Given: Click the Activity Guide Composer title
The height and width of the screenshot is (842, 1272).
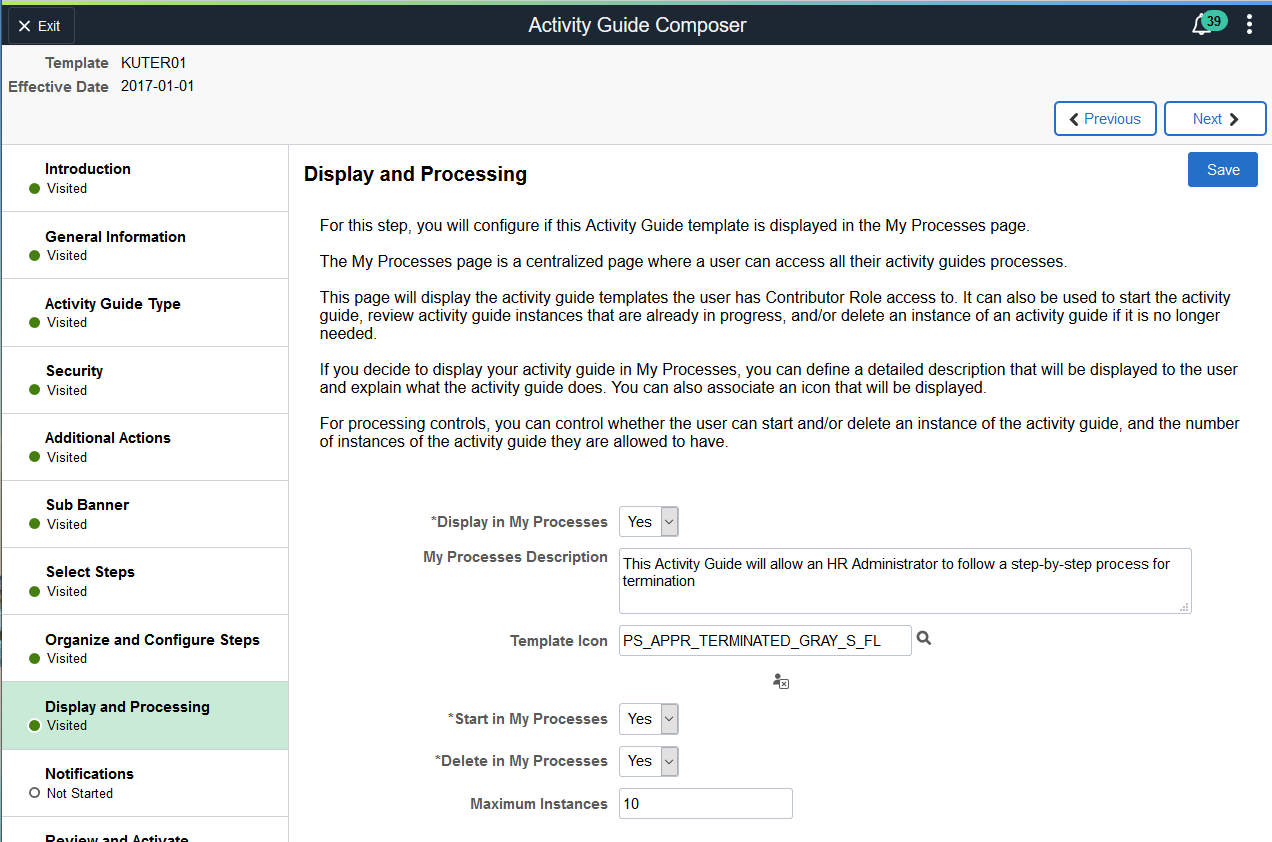Looking at the screenshot, I should (637, 25).
